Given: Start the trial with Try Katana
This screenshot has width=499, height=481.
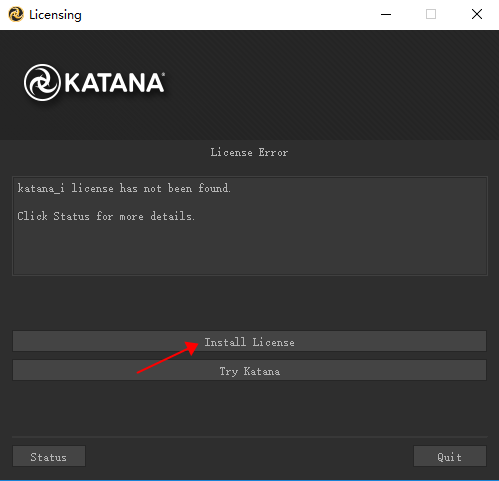Looking at the screenshot, I should tap(249, 370).
